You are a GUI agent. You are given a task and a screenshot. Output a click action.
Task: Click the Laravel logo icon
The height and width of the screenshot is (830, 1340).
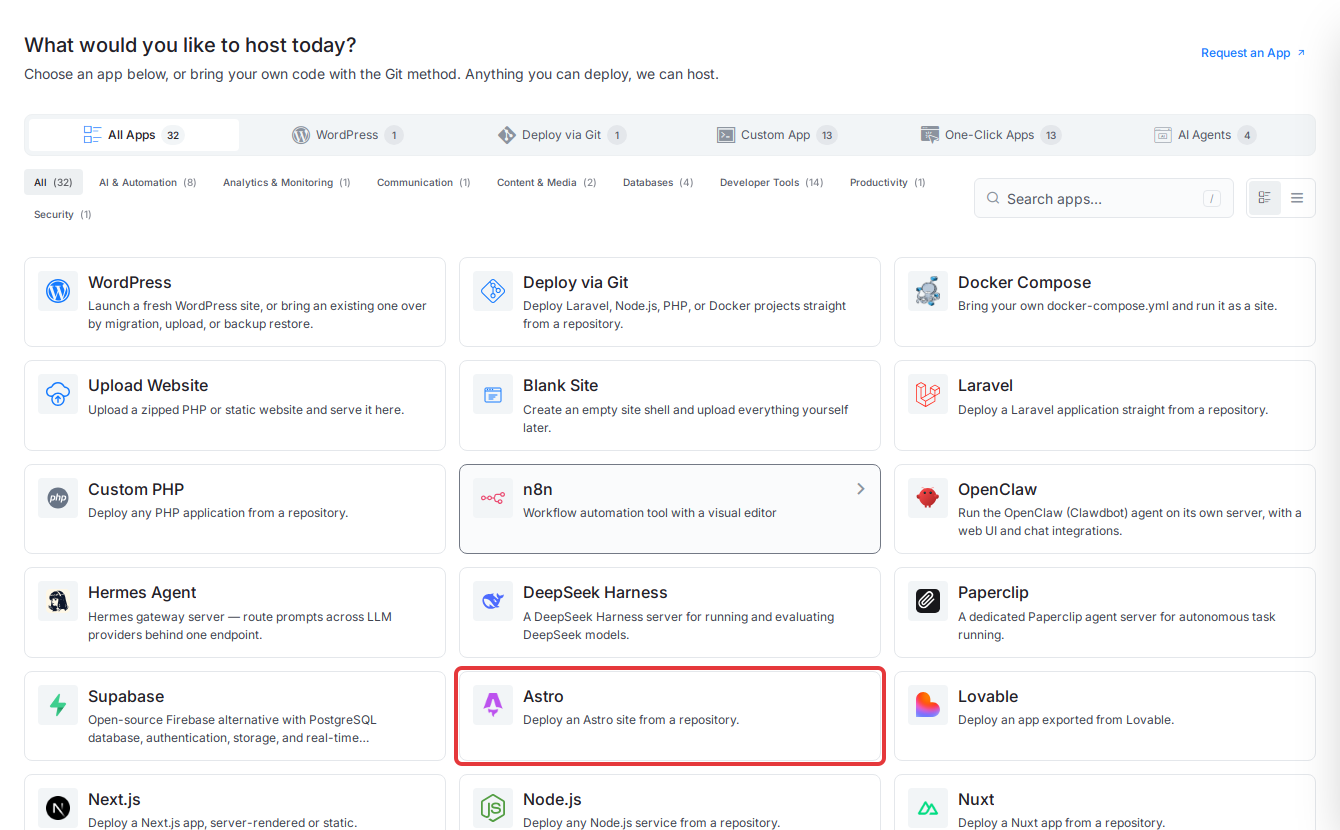pos(928,394)
